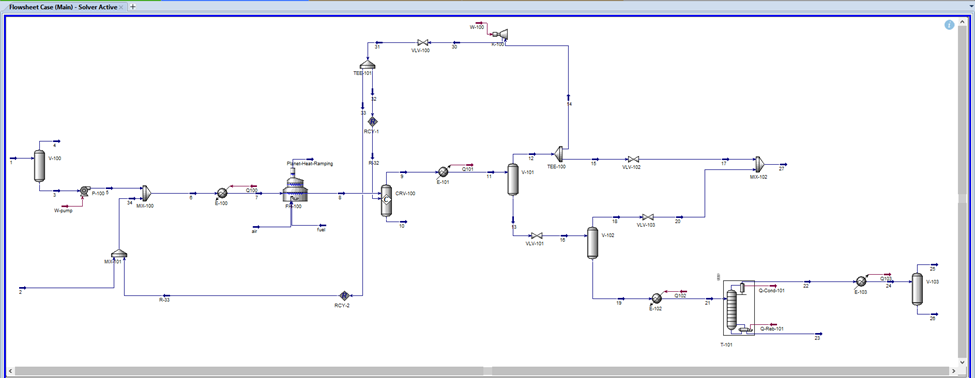975x378 pixels.
Task: Select compressor K-100
Action: (499, 34)
